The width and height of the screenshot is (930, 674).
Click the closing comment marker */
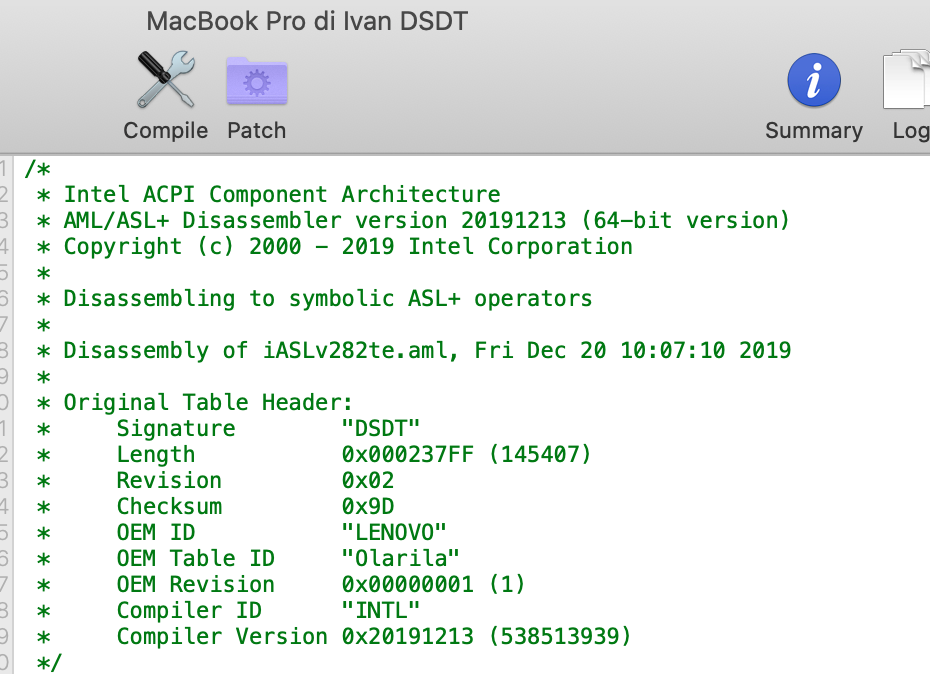point(49,663)
